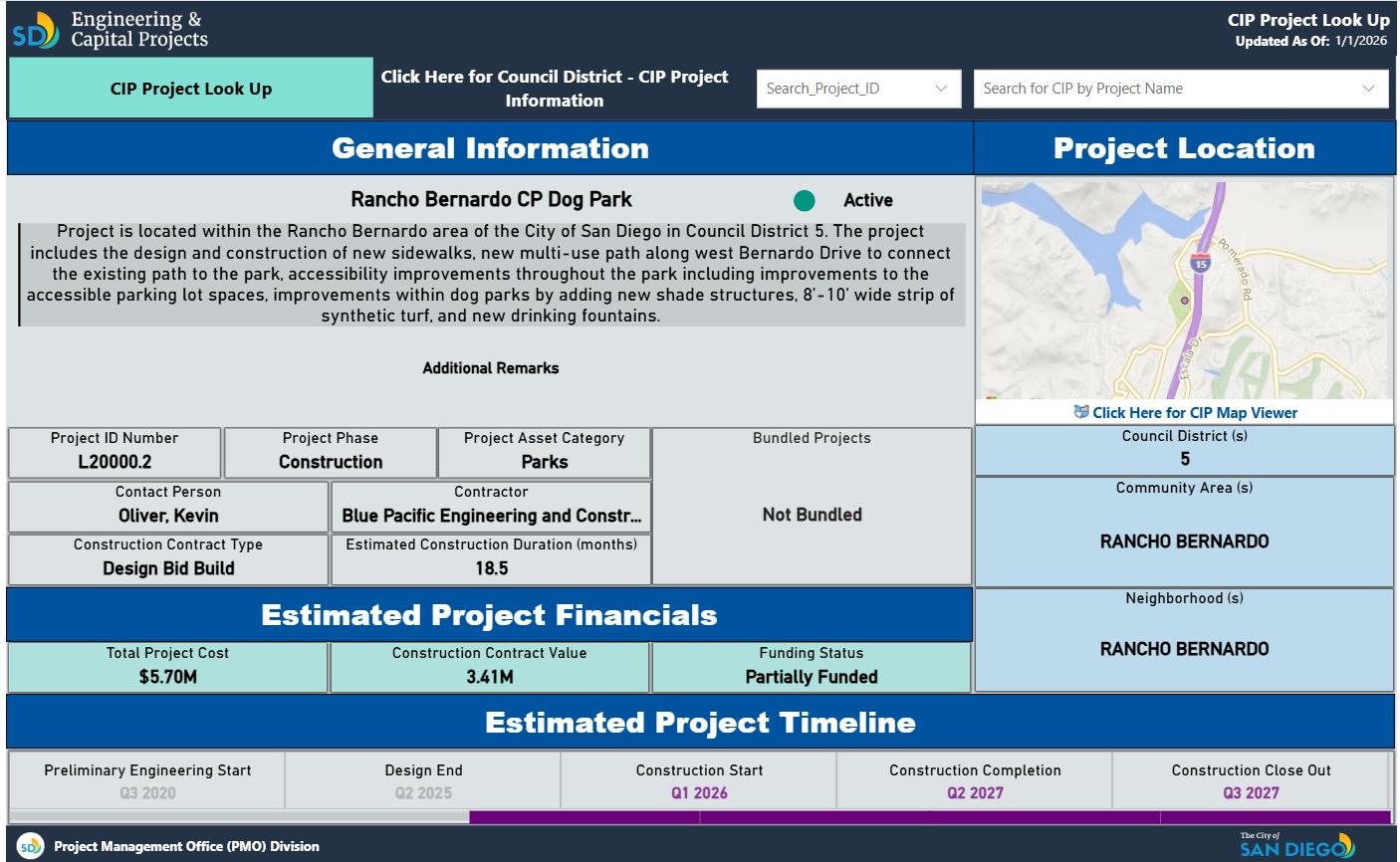
Task: Click the Council District value 5
Action: click(x=1185, y=459)
